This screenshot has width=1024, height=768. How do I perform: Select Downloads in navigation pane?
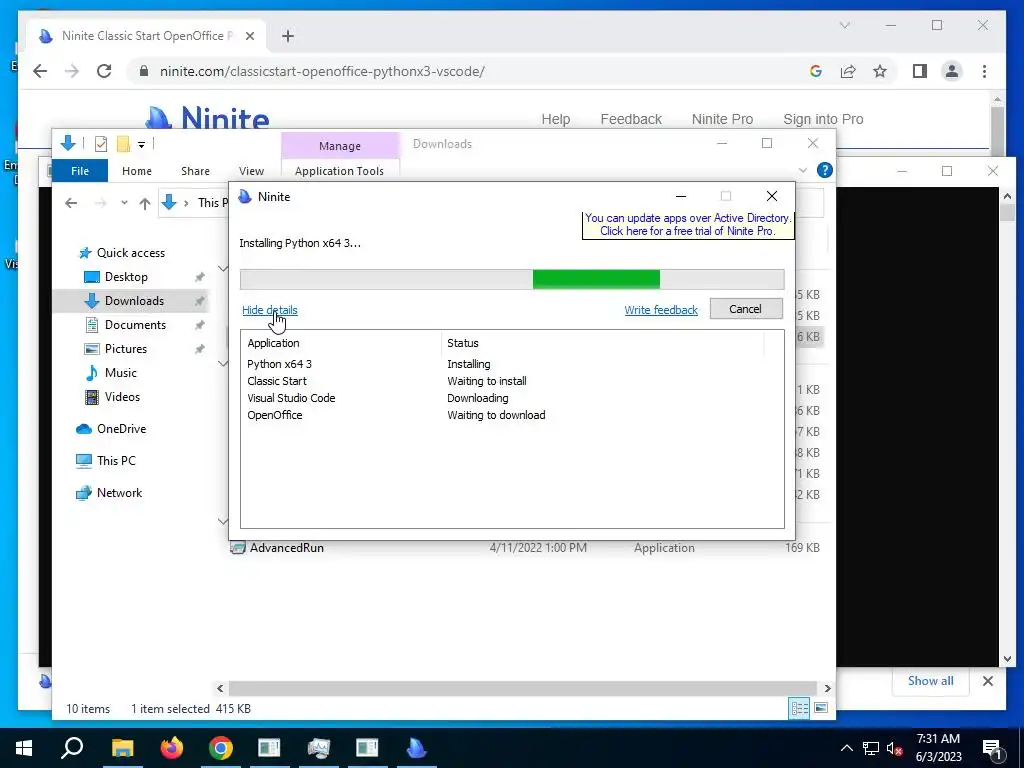click(x=134, y=301)
